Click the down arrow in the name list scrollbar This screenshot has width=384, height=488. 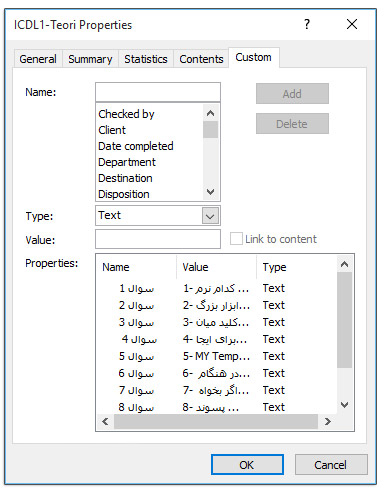click(210, 192)
